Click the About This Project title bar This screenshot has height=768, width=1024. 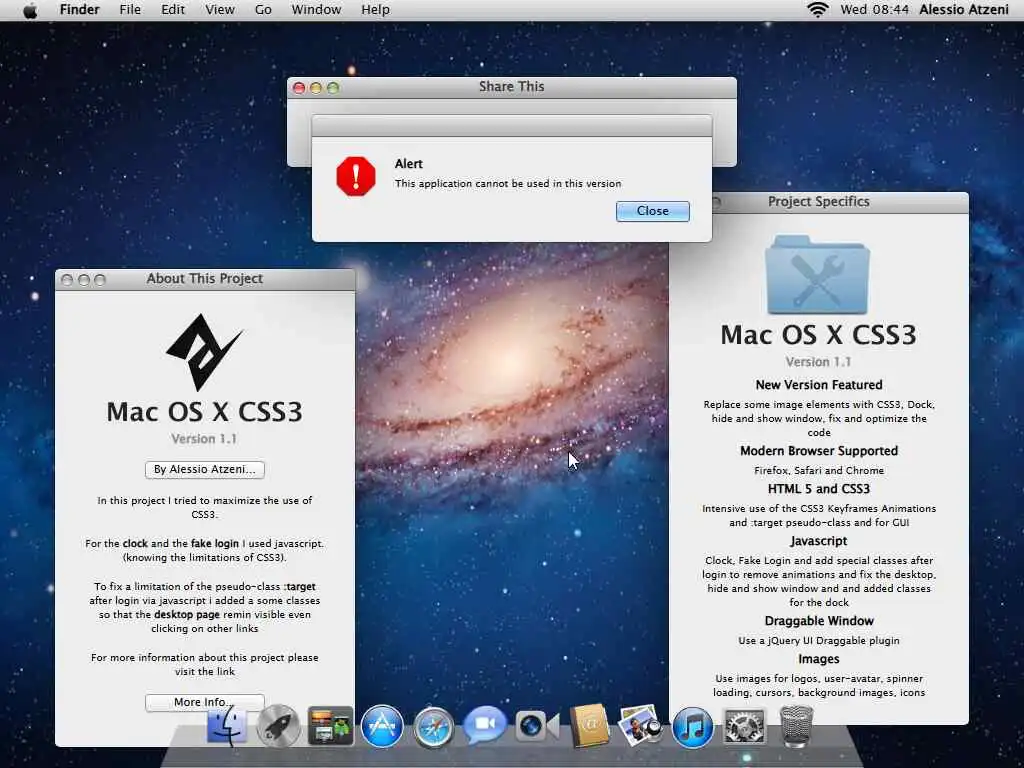(205, 279)
